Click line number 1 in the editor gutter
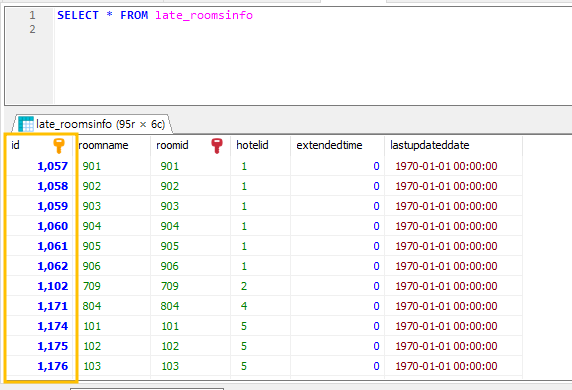 (32, 15)
